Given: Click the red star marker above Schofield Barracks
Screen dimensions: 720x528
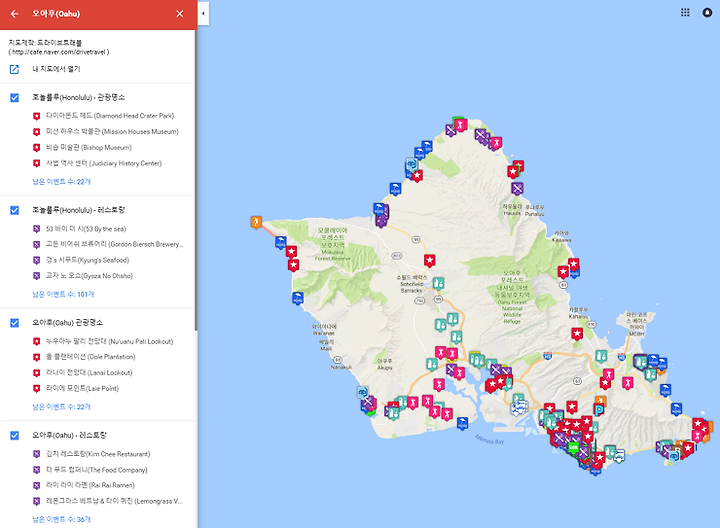Looking at the screenshot, I should [429, 261].
